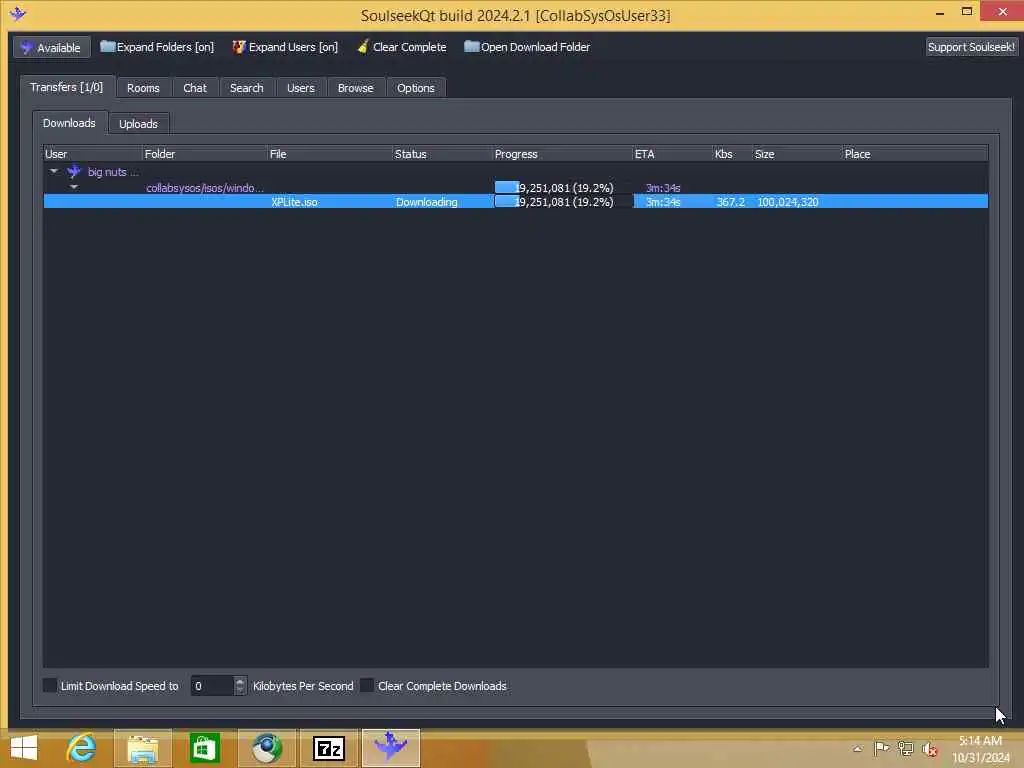
Task: Click the Downloading status text
Action: tap(426, 202)
